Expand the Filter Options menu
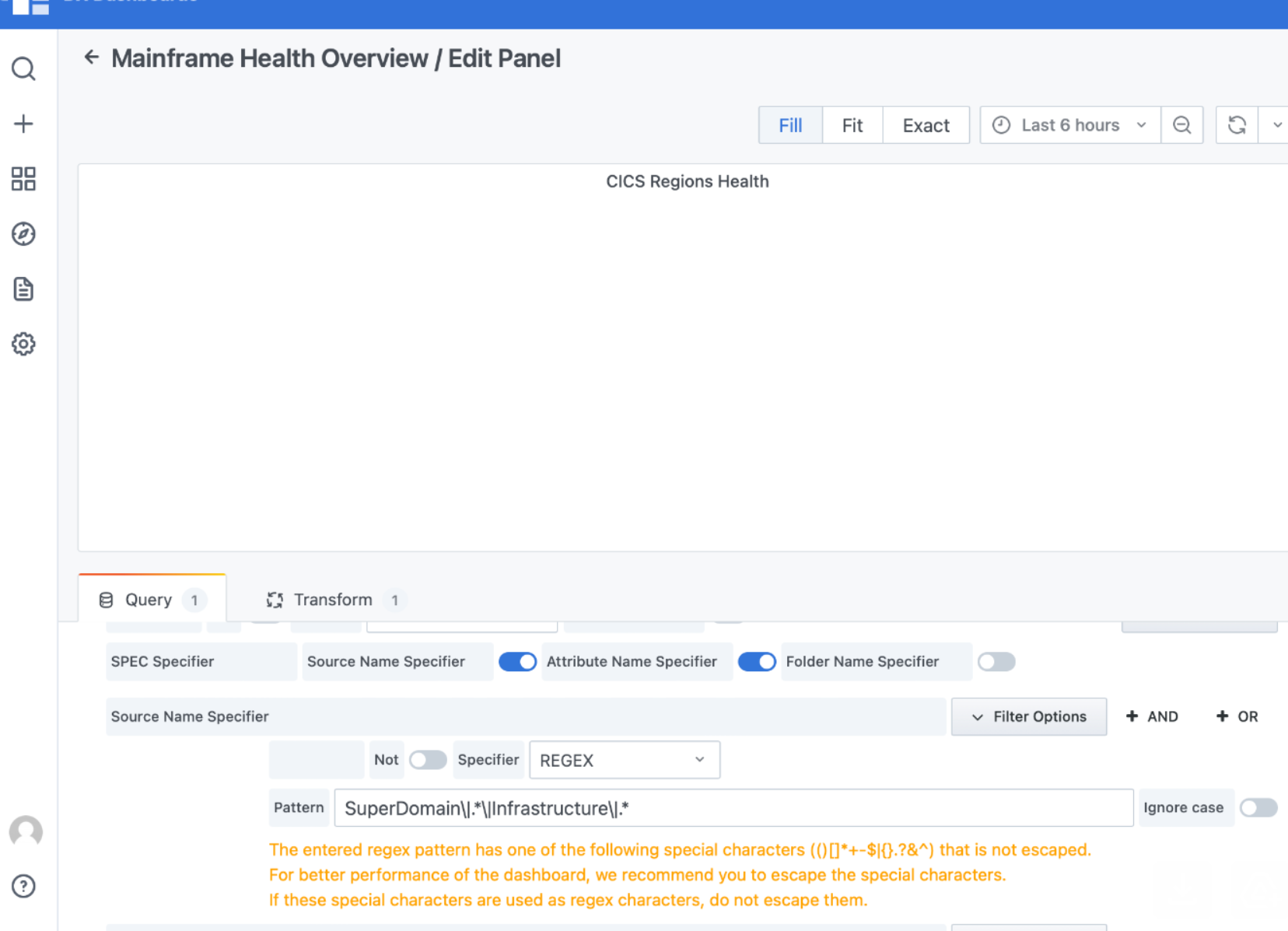1288x931 pixels. tap(1028, 716)
